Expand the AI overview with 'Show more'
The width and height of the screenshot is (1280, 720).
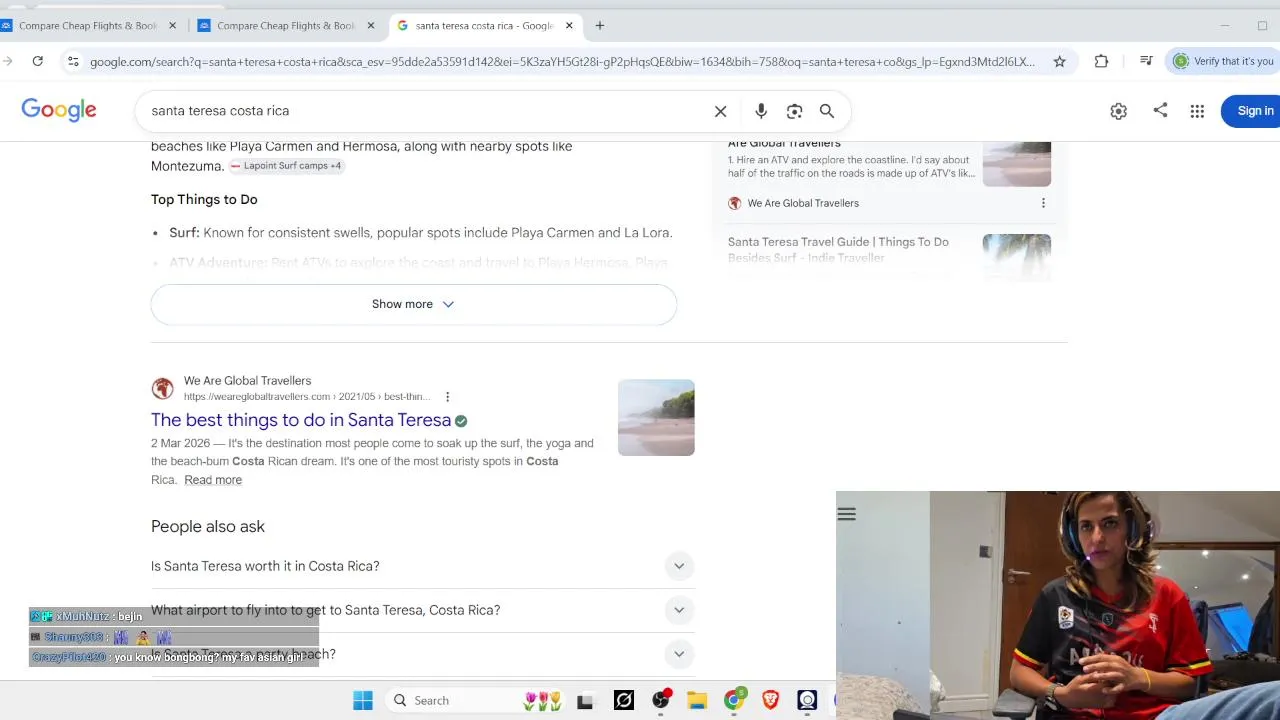pyautogui.click(x=414, y=304)
